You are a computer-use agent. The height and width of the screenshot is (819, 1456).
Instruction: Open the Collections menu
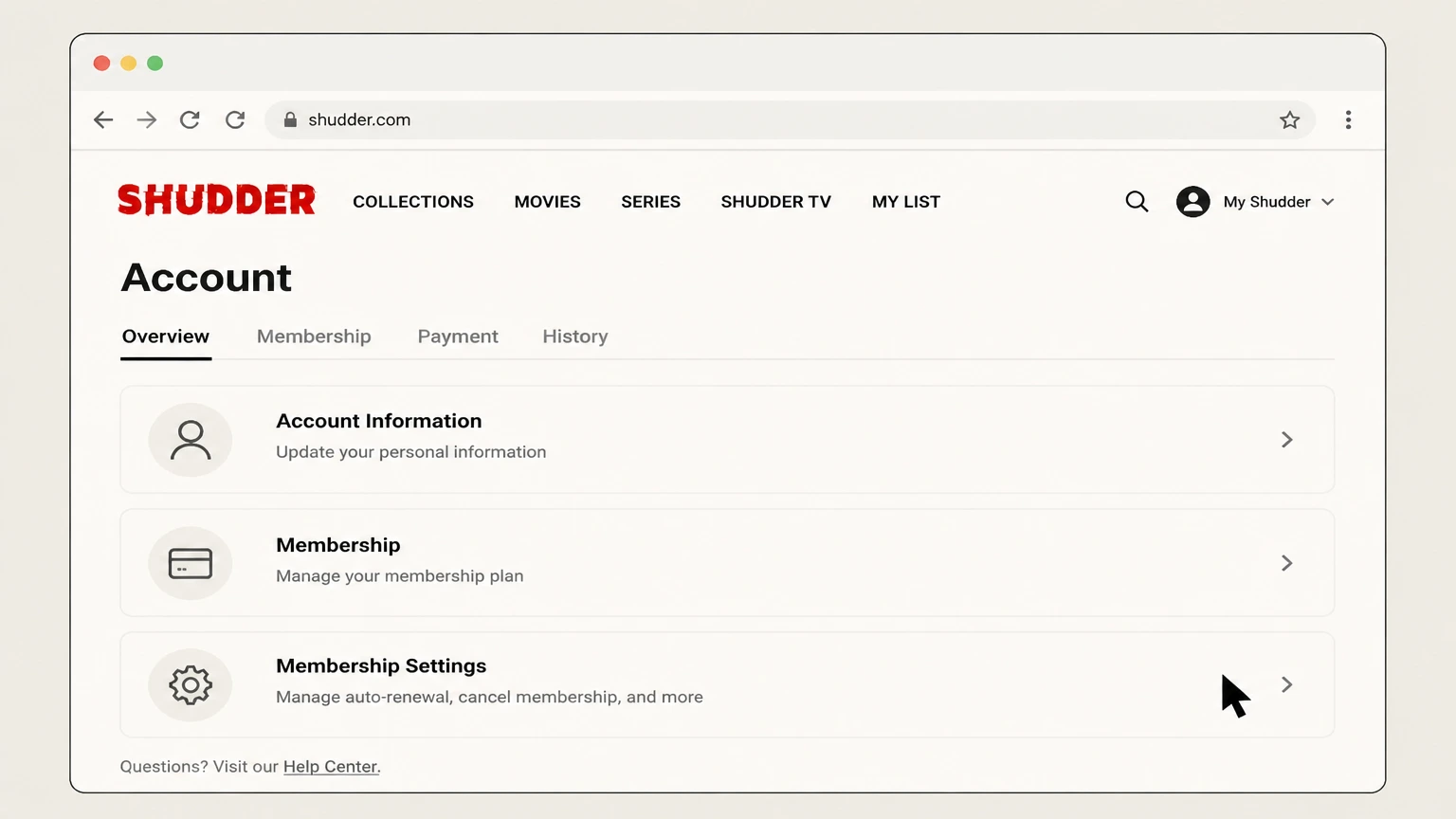(413, 202)
